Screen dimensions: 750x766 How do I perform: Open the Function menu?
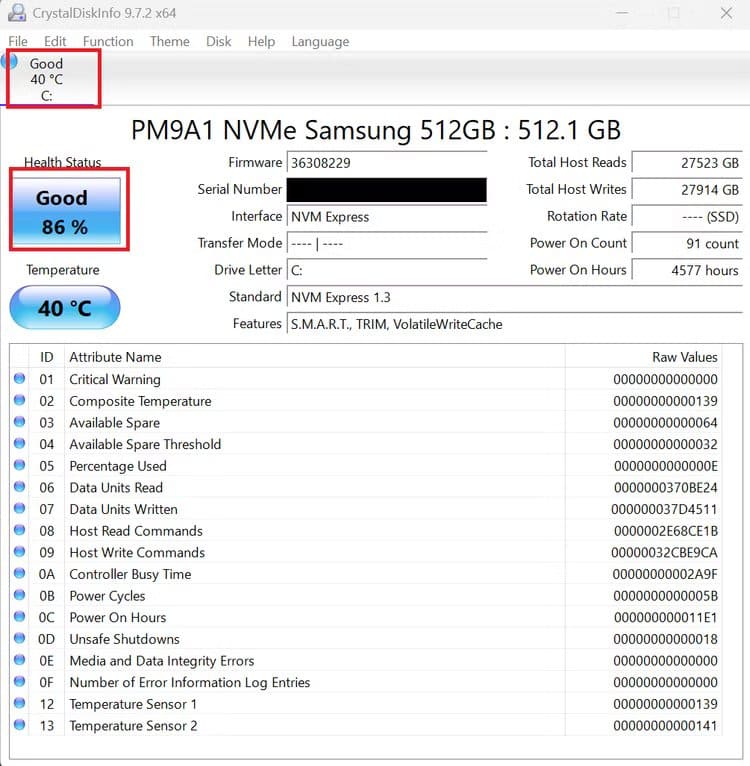click(x=108, y=41)
